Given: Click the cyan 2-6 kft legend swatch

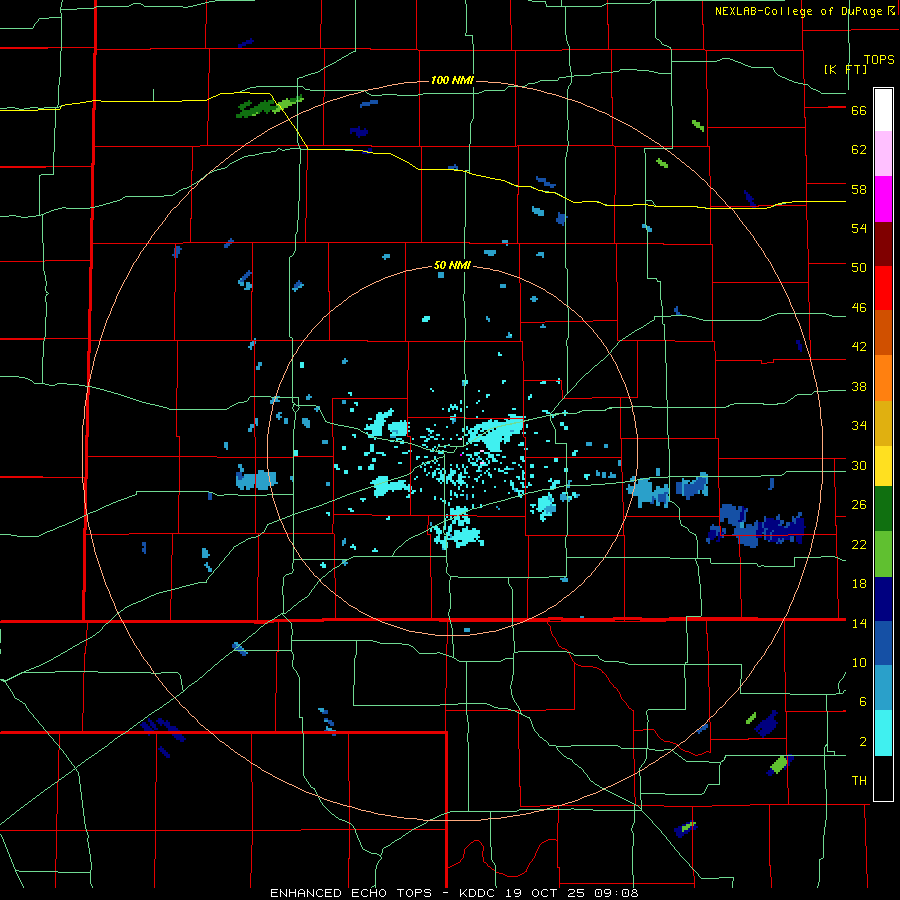Looking at the screenshot, I should (x=883, y=733).
